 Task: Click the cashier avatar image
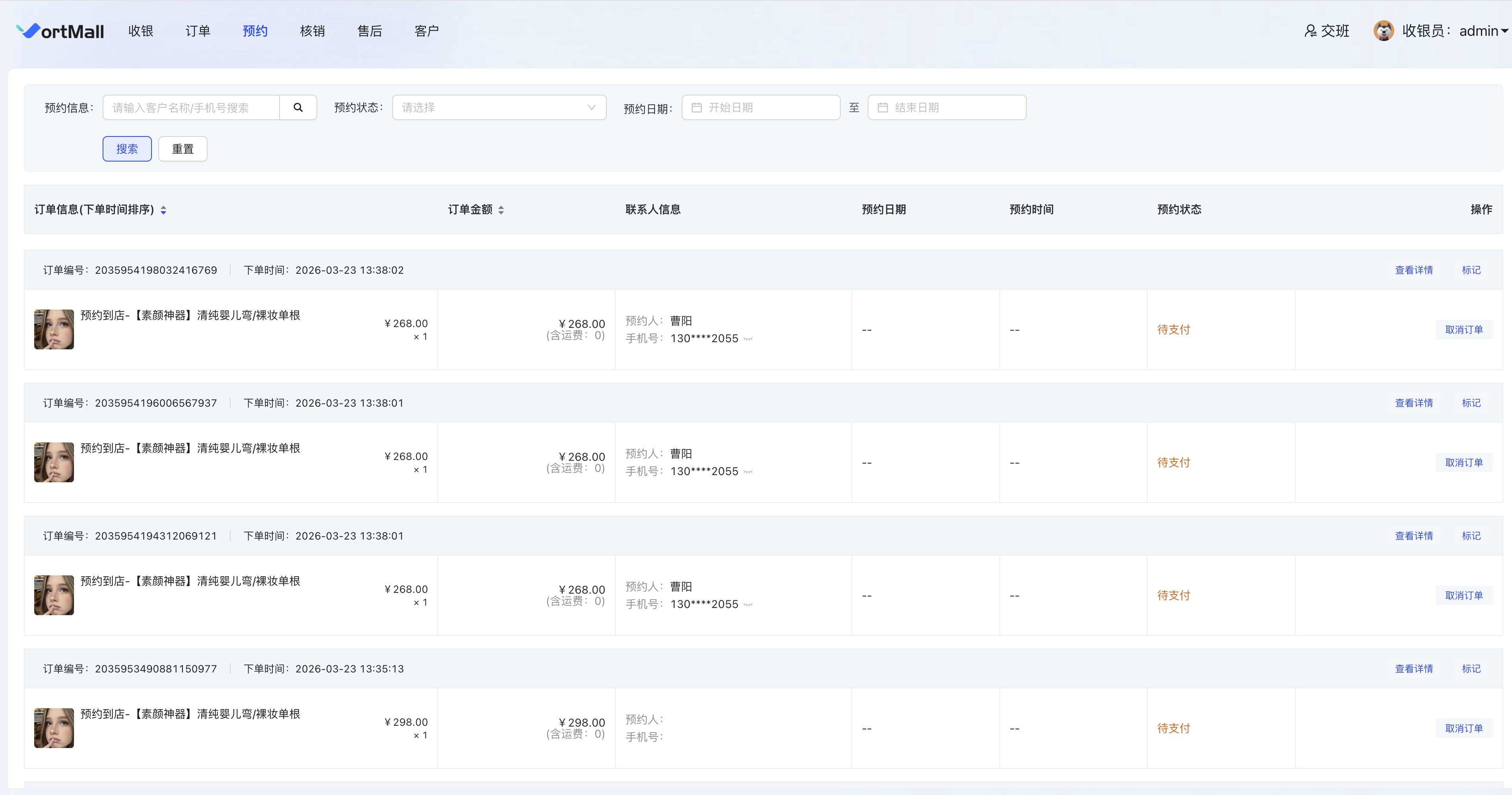(x=1384, y=31)
